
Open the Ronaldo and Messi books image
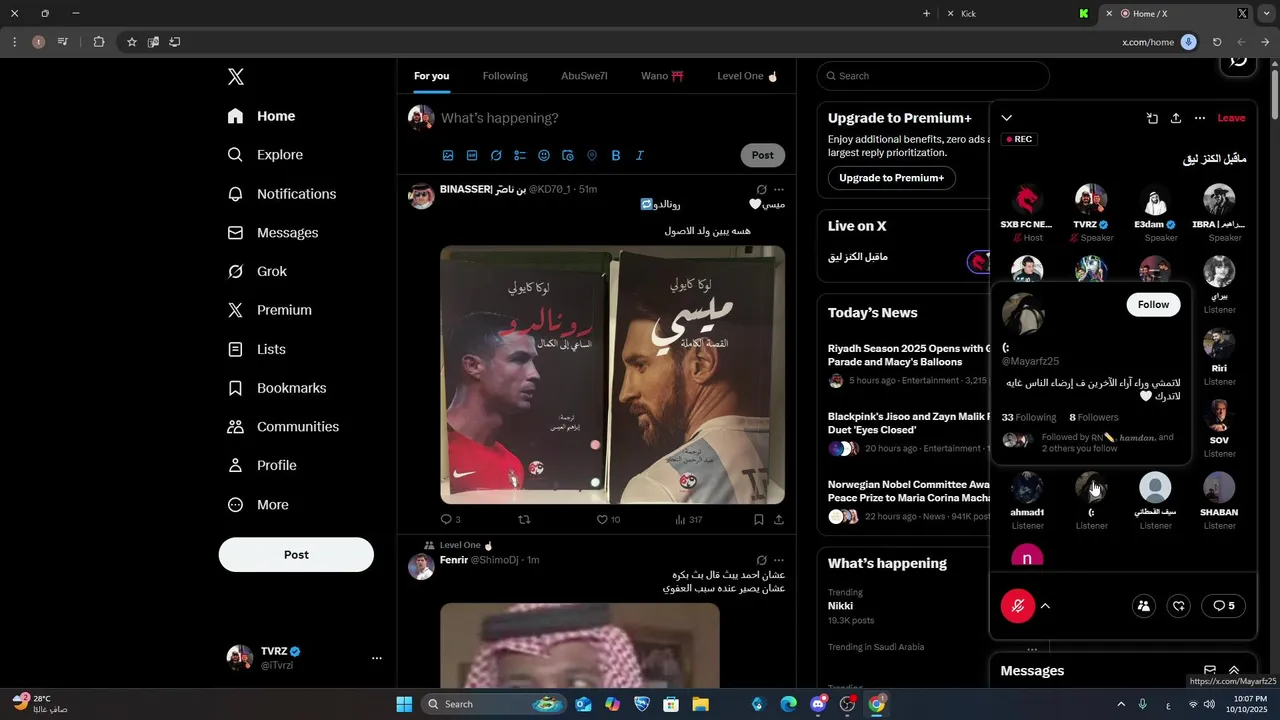[613, 375]
